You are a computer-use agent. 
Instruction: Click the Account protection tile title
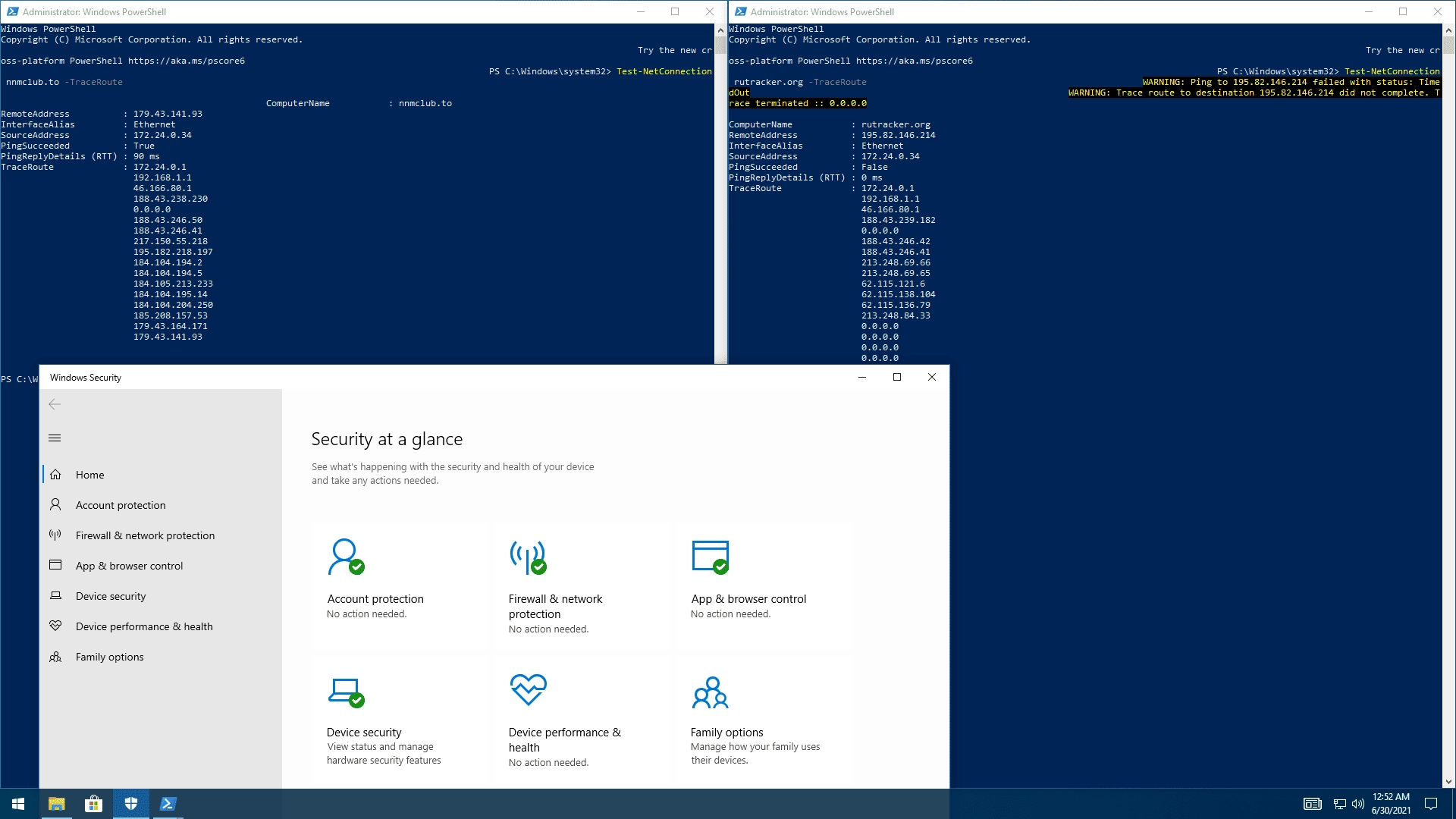(375, 599)
